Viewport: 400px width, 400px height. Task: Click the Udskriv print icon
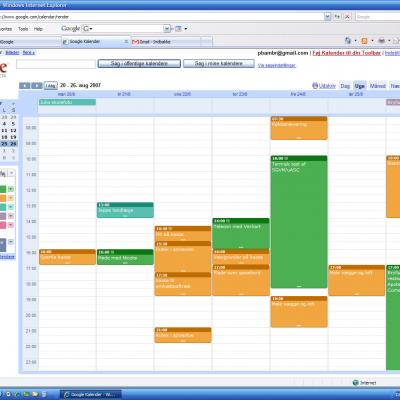point(315,86)
